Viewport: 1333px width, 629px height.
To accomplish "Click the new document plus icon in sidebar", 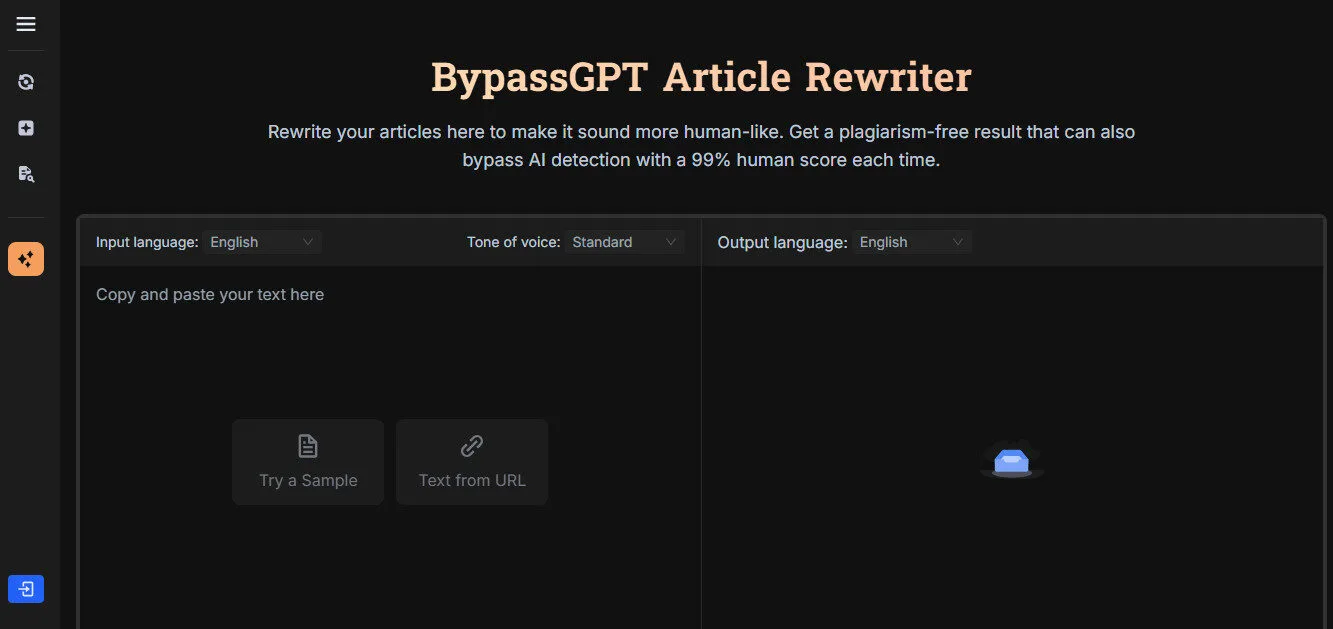I will click(25, 127).
